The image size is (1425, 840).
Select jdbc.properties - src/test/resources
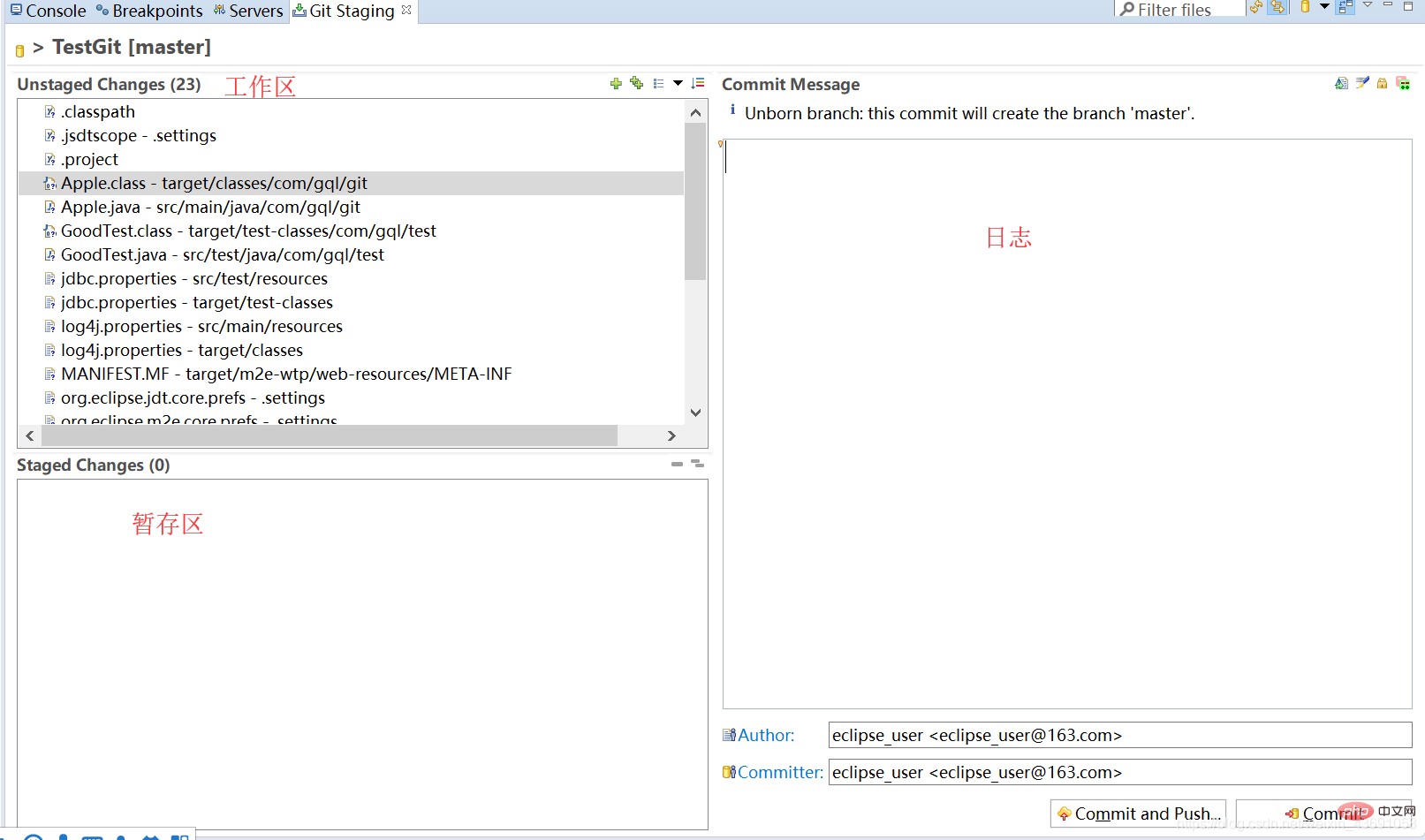(351, 278)
